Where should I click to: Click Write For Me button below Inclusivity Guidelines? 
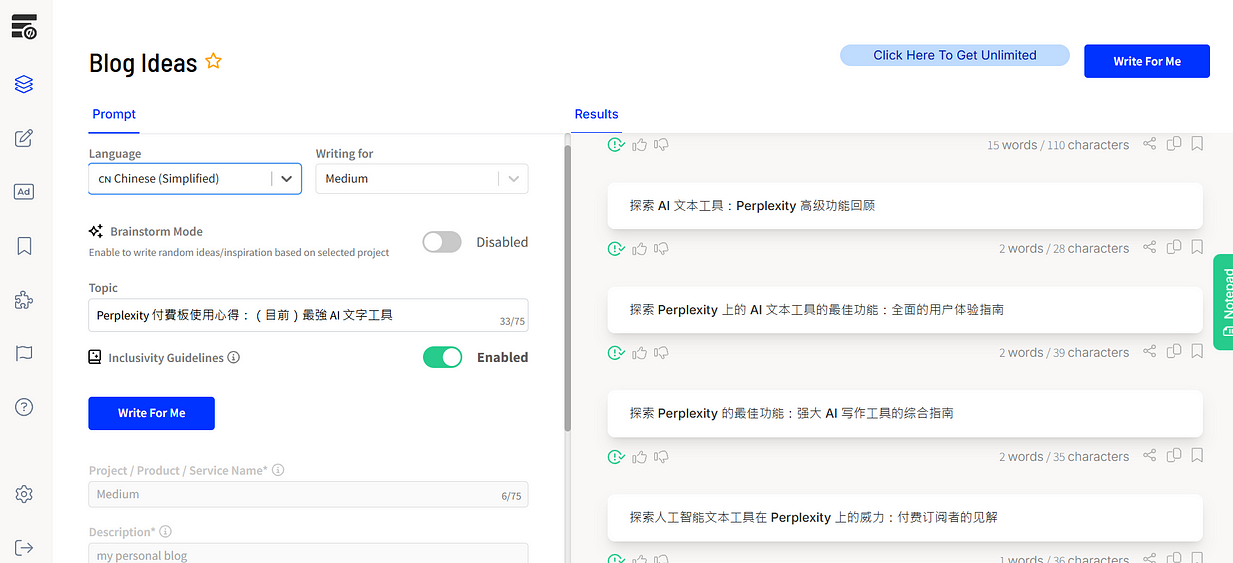point(151,413)
